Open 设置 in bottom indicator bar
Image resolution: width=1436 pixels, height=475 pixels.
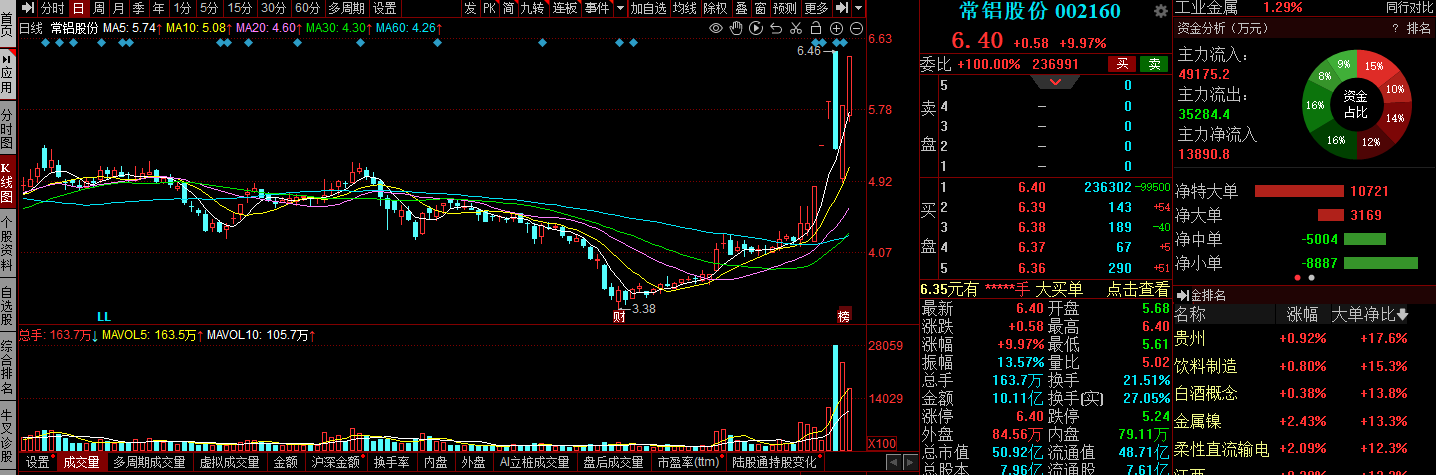click(38, 462)
